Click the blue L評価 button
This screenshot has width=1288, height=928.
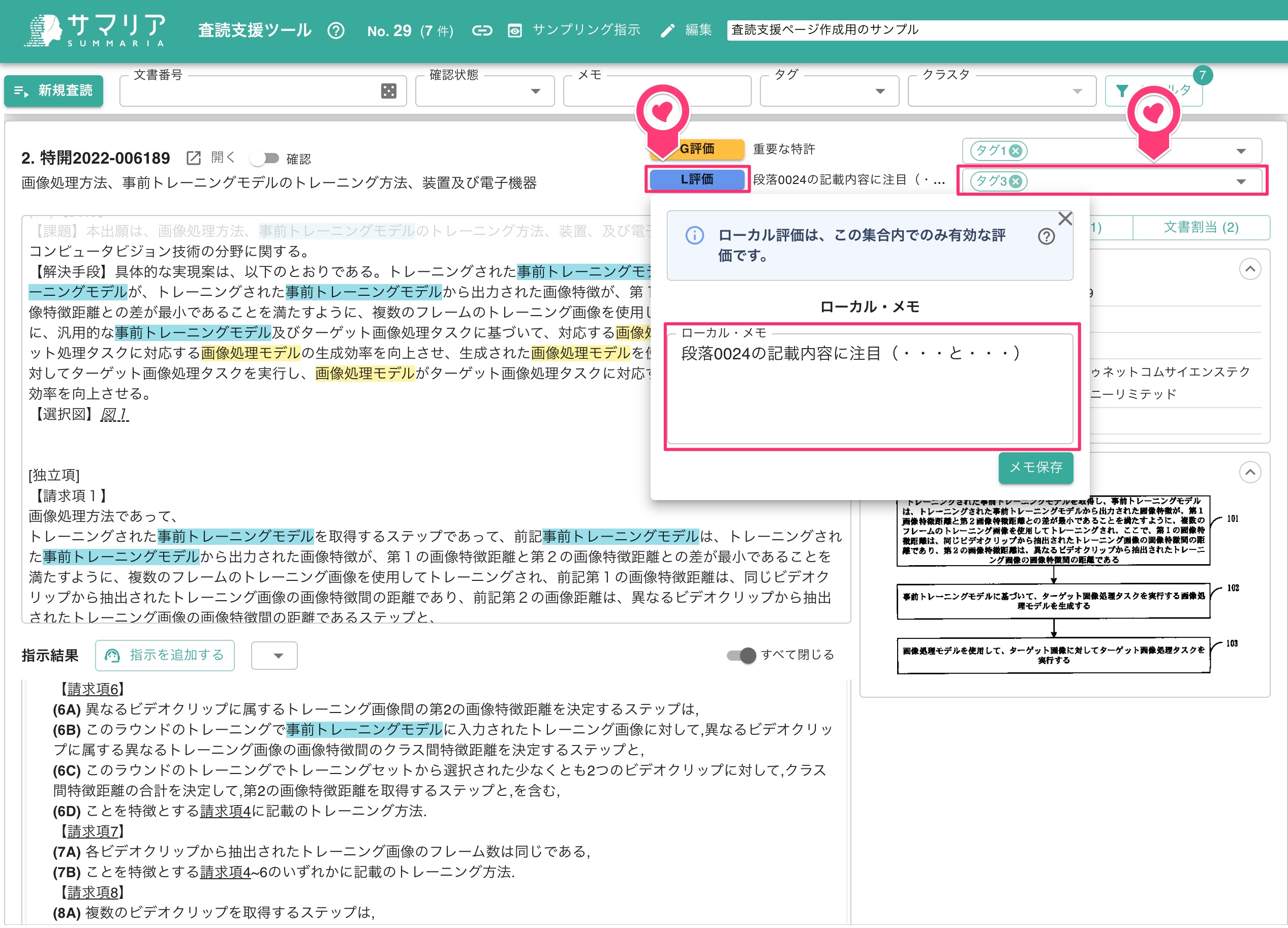click(697, 179)
